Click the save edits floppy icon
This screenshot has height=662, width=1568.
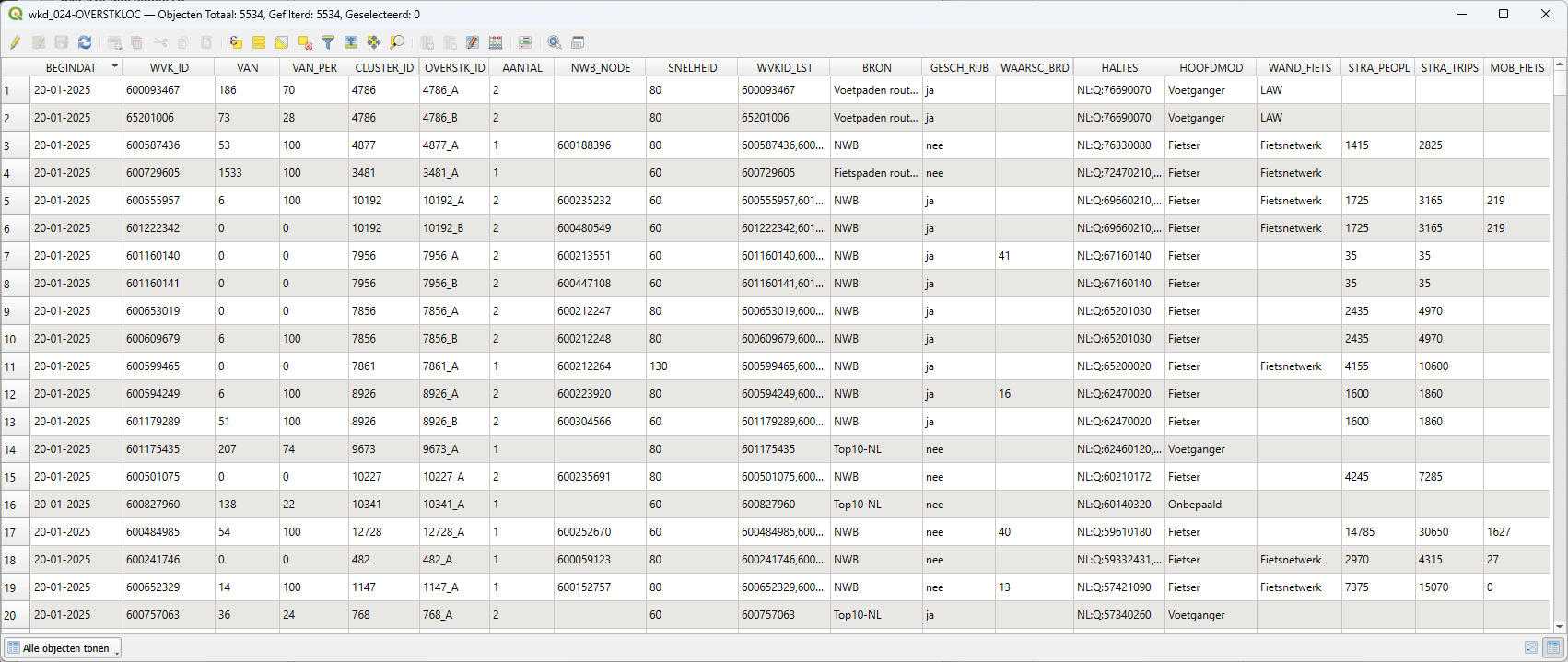(62, 42)
